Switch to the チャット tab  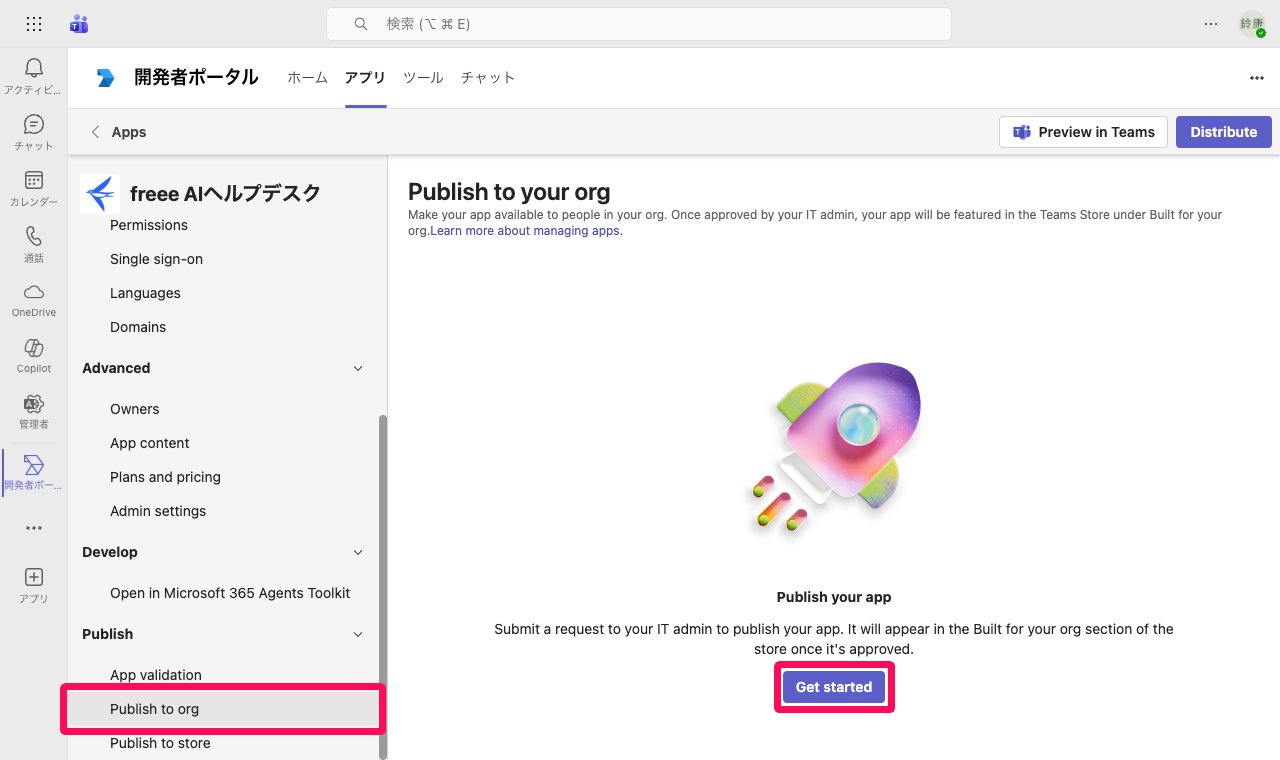click(488, 78)
